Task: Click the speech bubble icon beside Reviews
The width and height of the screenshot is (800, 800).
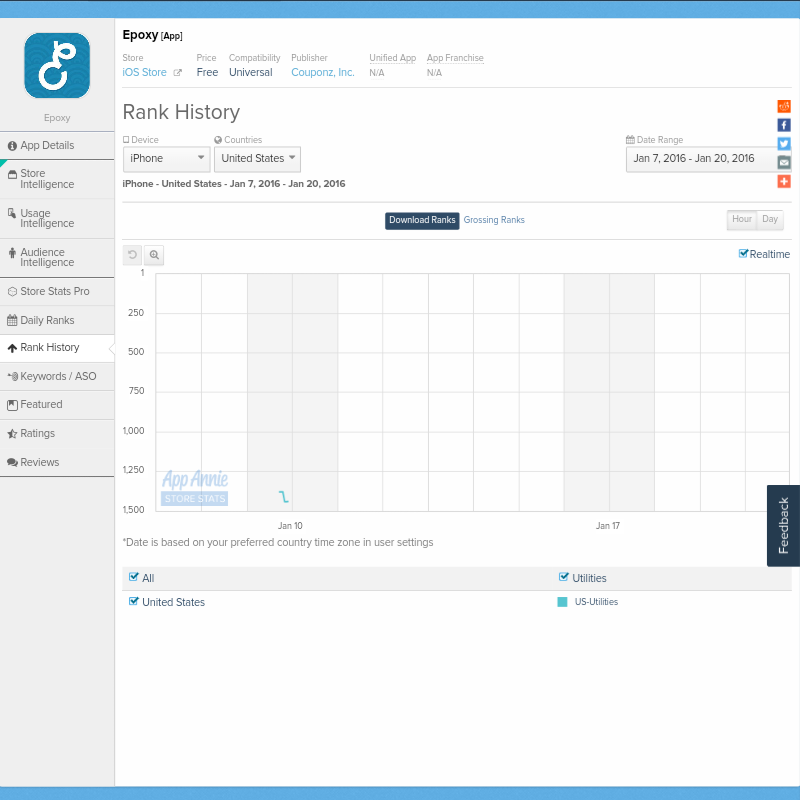Action: click(x=12, y=462)
